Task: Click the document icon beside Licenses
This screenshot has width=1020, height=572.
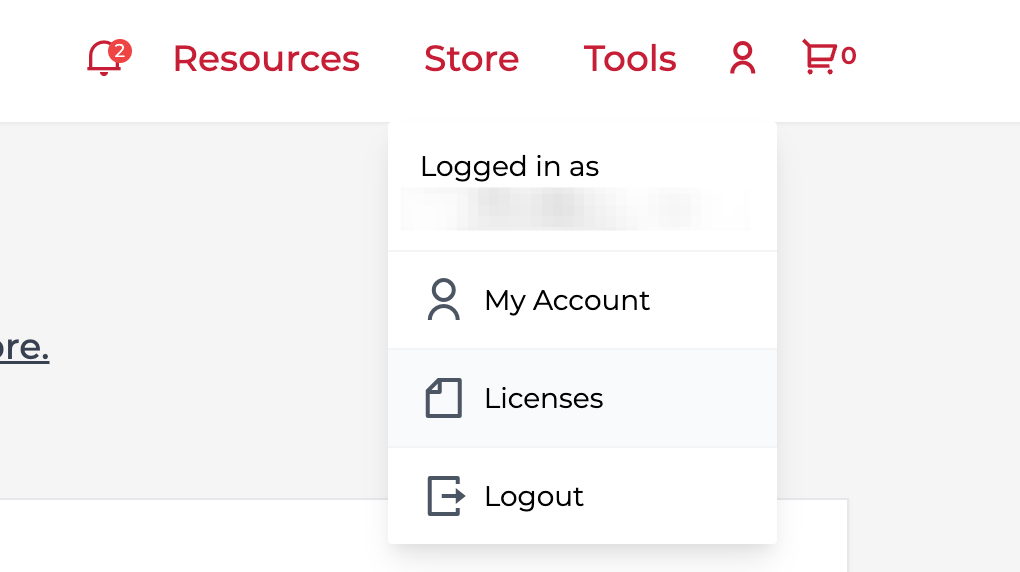Action: click(443, 398)
